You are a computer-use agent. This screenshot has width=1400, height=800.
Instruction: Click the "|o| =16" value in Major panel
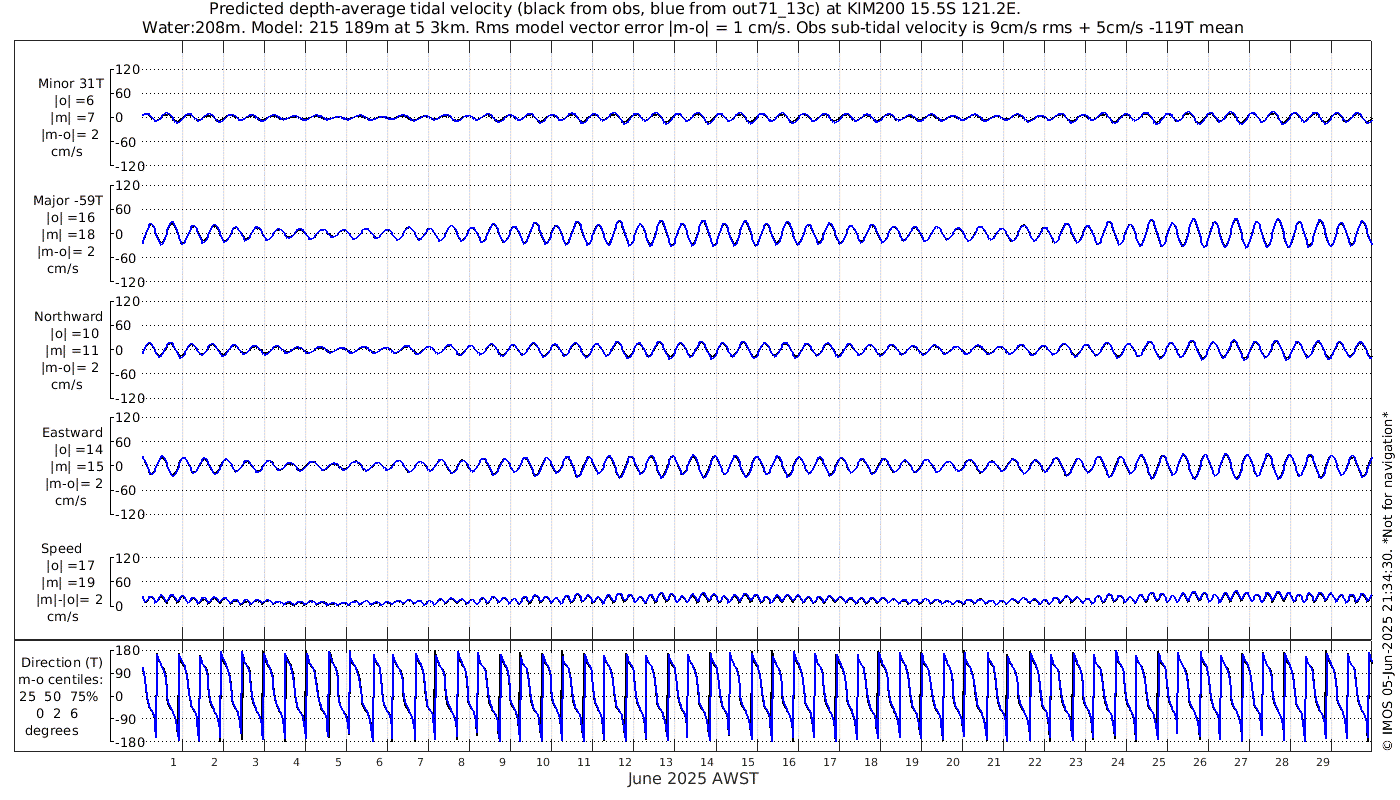(x=71, y=217)
